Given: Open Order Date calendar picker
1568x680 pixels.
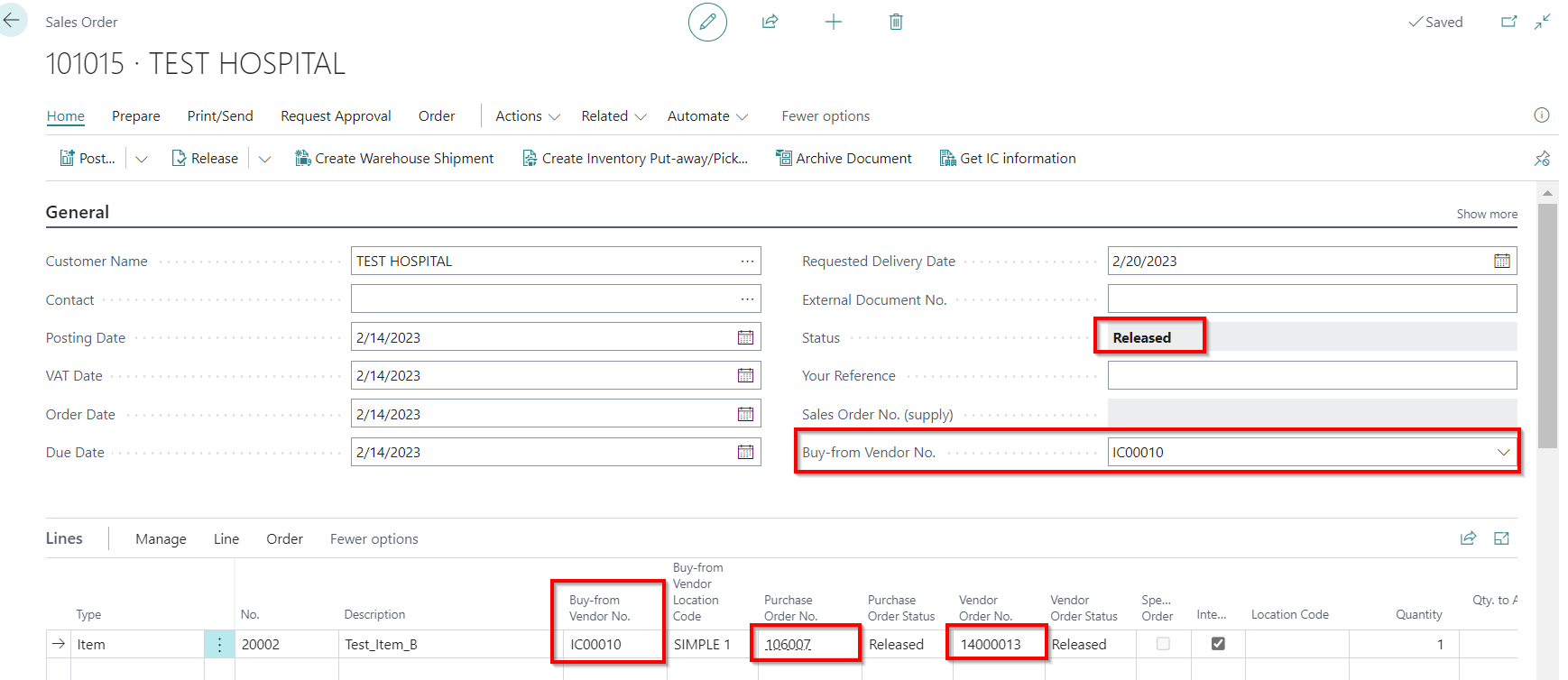Looking at the screenshot, I should tap(745, 414).
